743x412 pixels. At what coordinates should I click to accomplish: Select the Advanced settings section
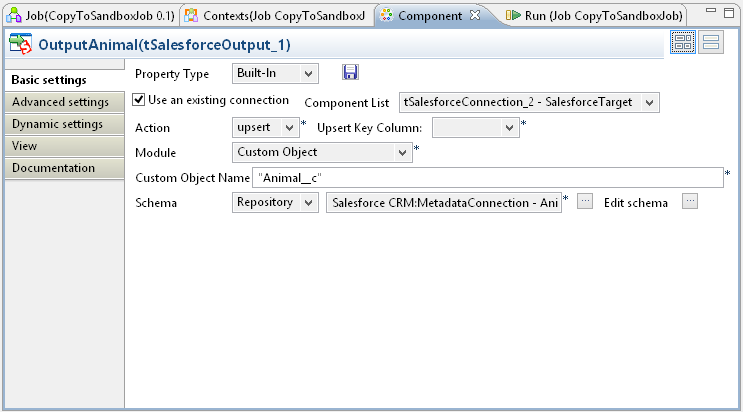pyautogui.click(x=60, y=102)
